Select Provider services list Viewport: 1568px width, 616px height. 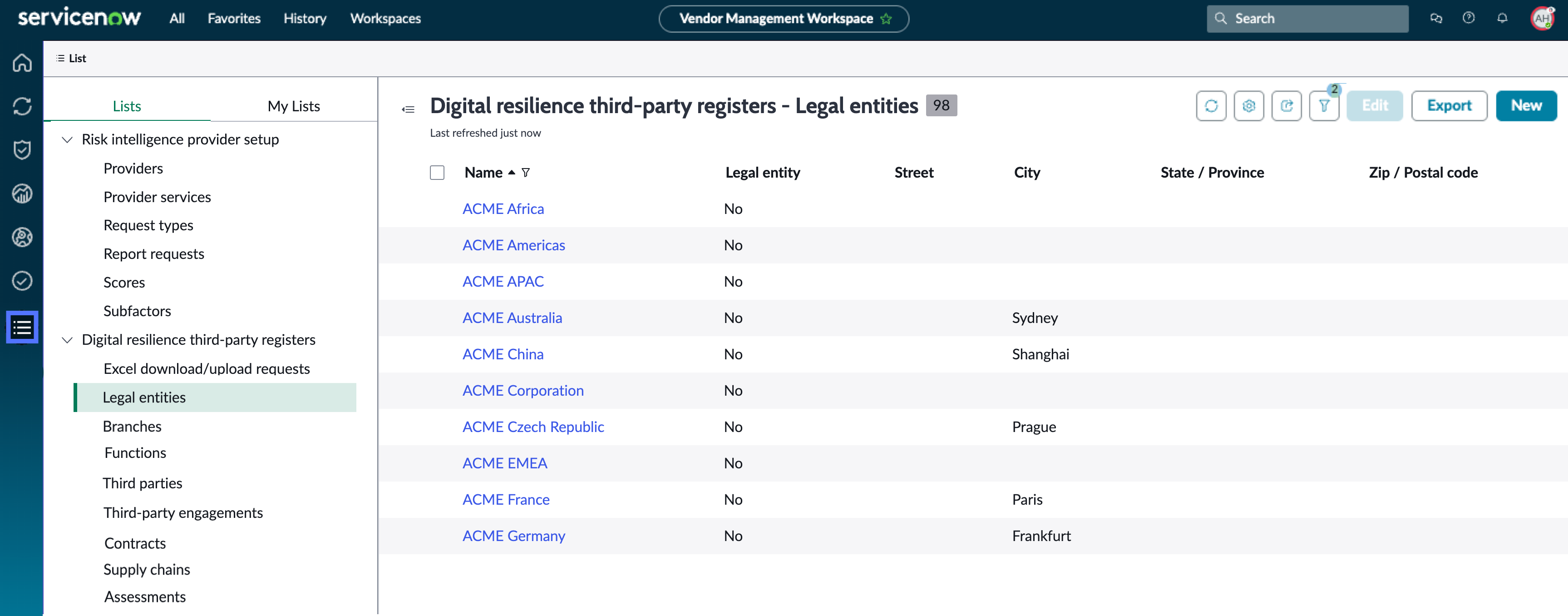(x=157, y=198)
